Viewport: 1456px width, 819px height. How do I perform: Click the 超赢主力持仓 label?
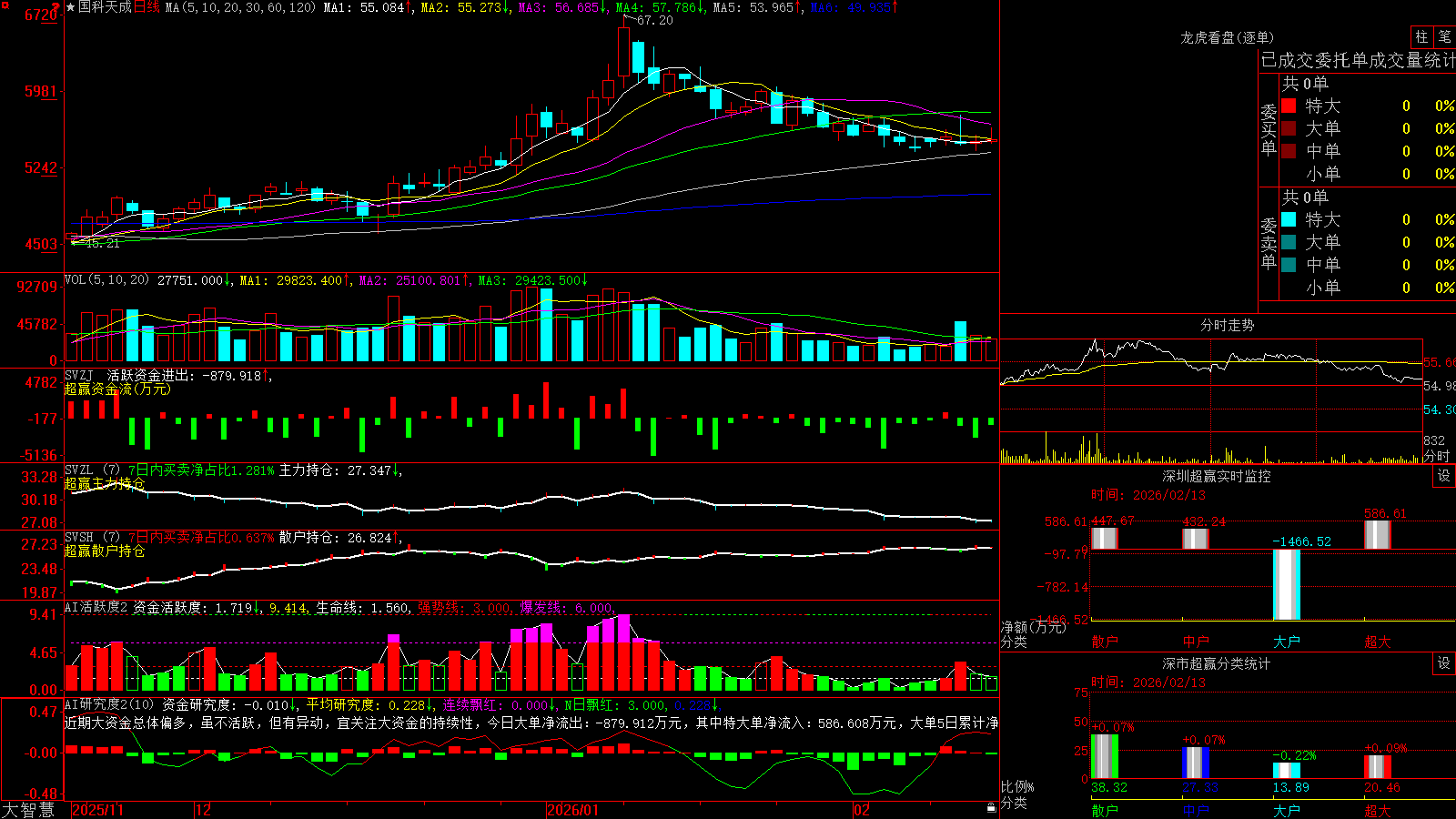[x=105, y=483]
